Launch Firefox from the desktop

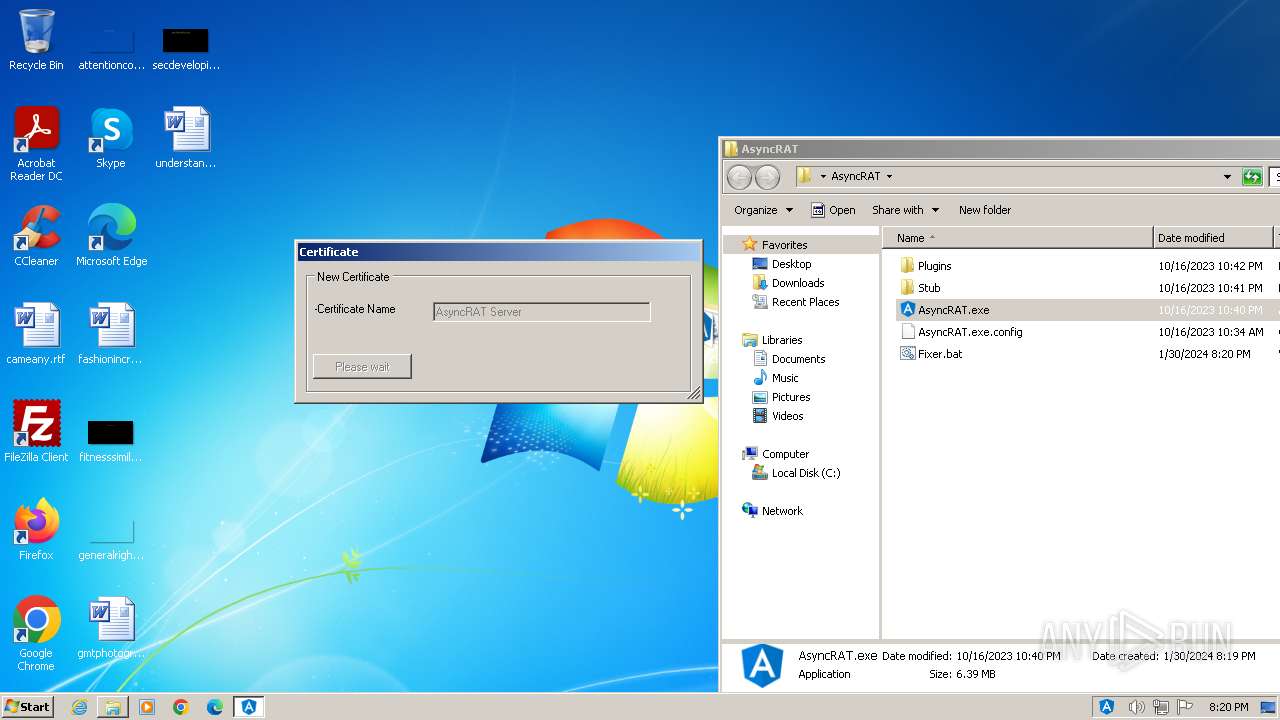[x=36, y=530]
